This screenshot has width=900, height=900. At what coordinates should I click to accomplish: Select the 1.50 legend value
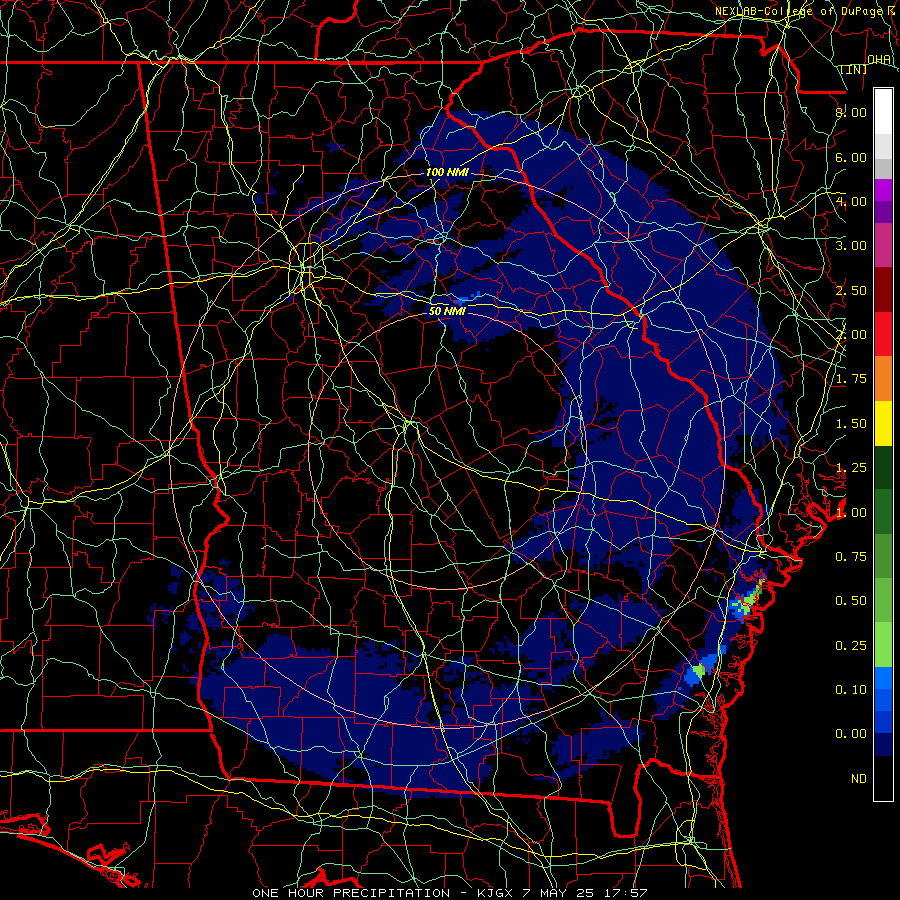click(x=851, y=424)
